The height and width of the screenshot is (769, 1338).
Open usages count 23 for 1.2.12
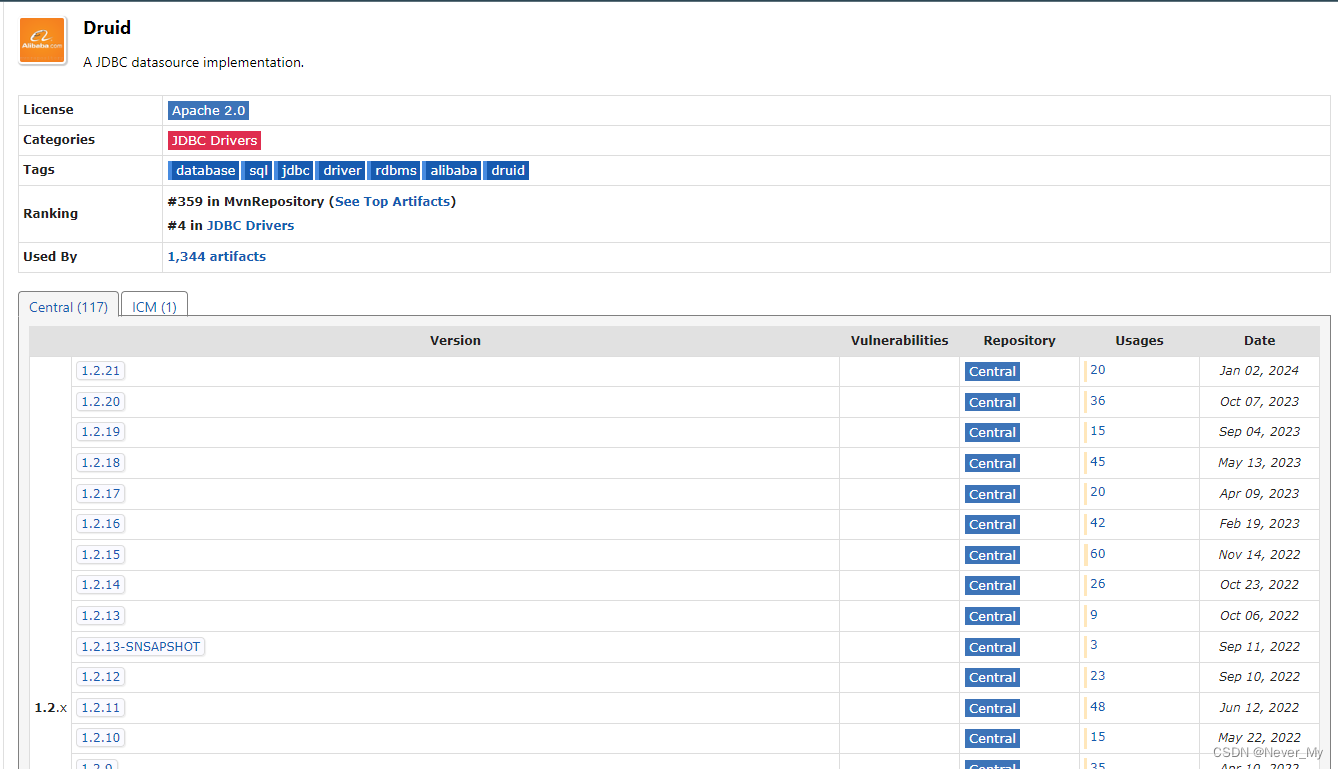click(1098, 675)
